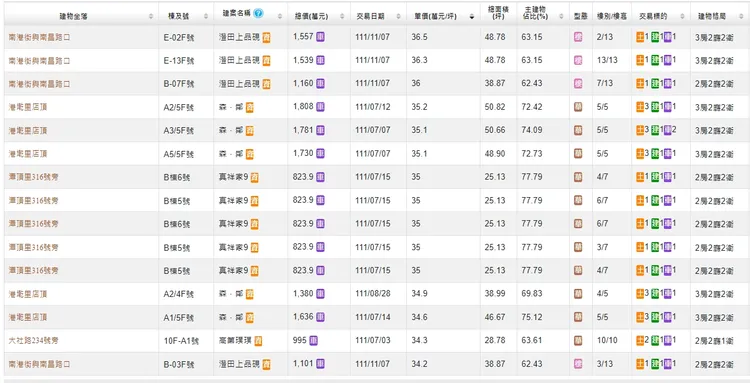Viewport: 750px width, 383px height.
Task: Select the purple 車 transaction icon in A3/5F號 row
Action: [667, 131]
